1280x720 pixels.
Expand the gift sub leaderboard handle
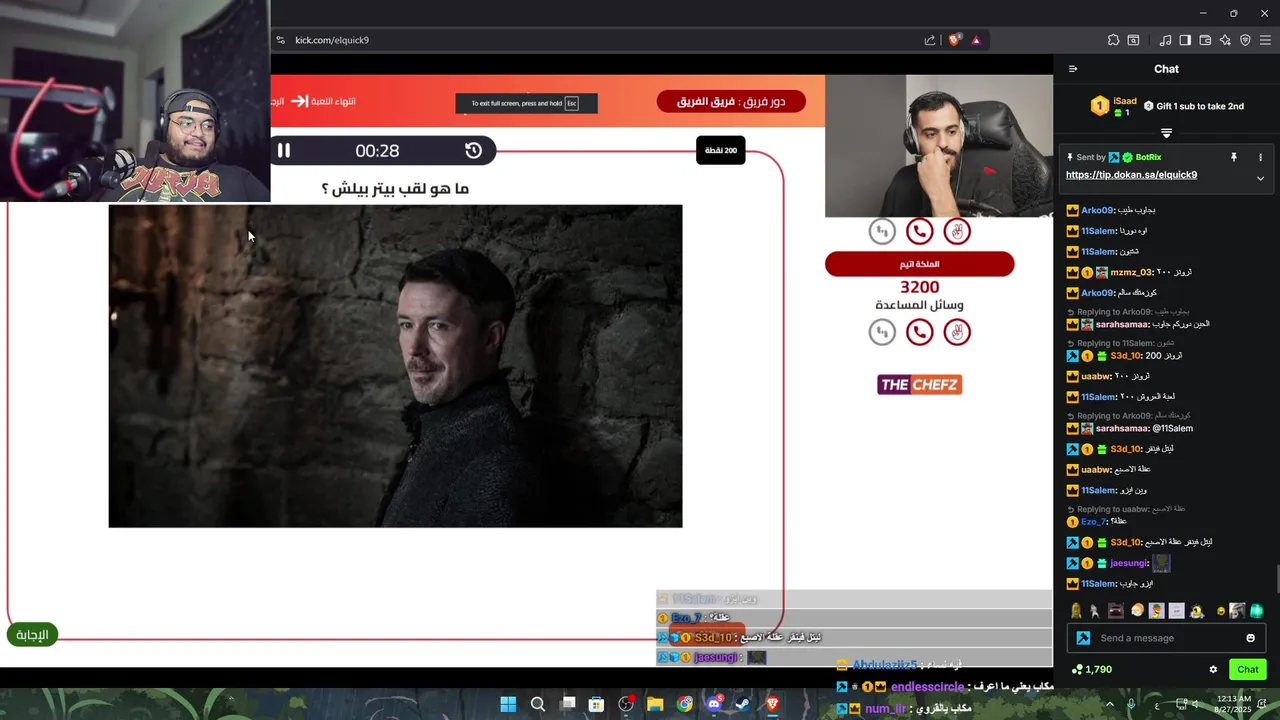pyautogui.click(x=1166, y=133)
